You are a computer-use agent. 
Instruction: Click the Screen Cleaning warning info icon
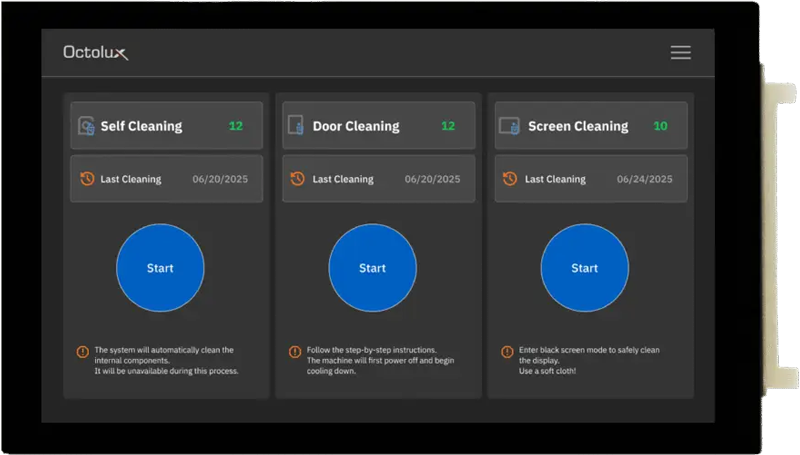(507, 351)
